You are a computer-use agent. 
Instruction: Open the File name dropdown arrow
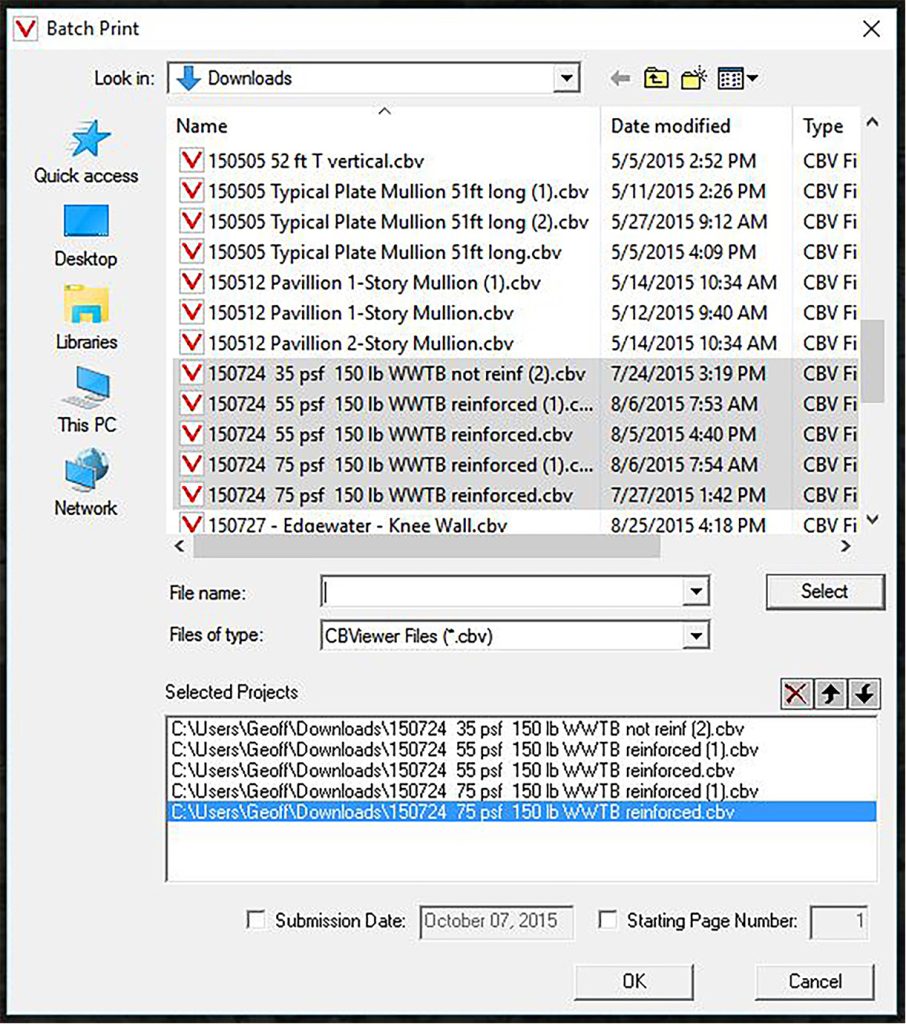pyautogui.click(x=696, y=592)
